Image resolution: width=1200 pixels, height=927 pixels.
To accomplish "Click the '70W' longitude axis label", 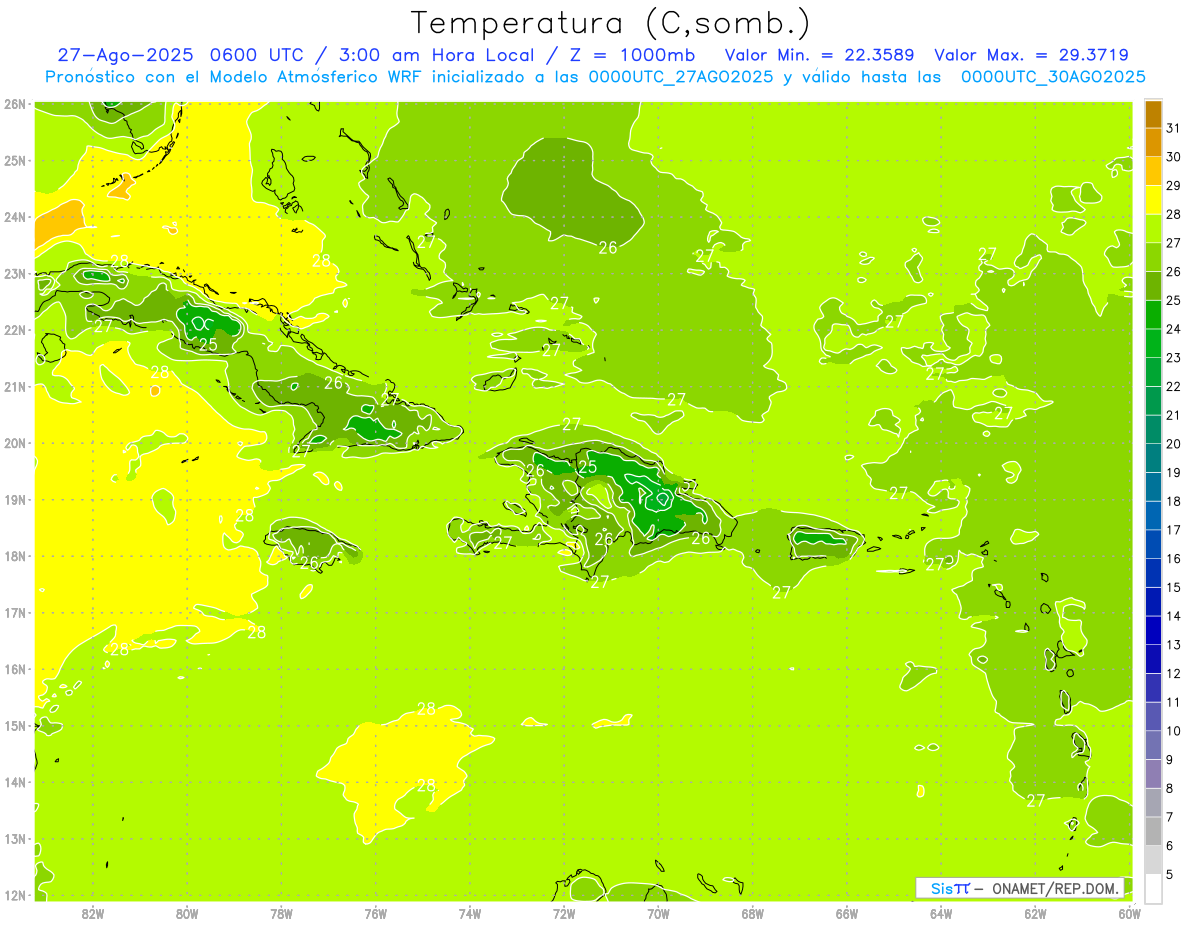I will pyautogui.click(x=658, y=913).
